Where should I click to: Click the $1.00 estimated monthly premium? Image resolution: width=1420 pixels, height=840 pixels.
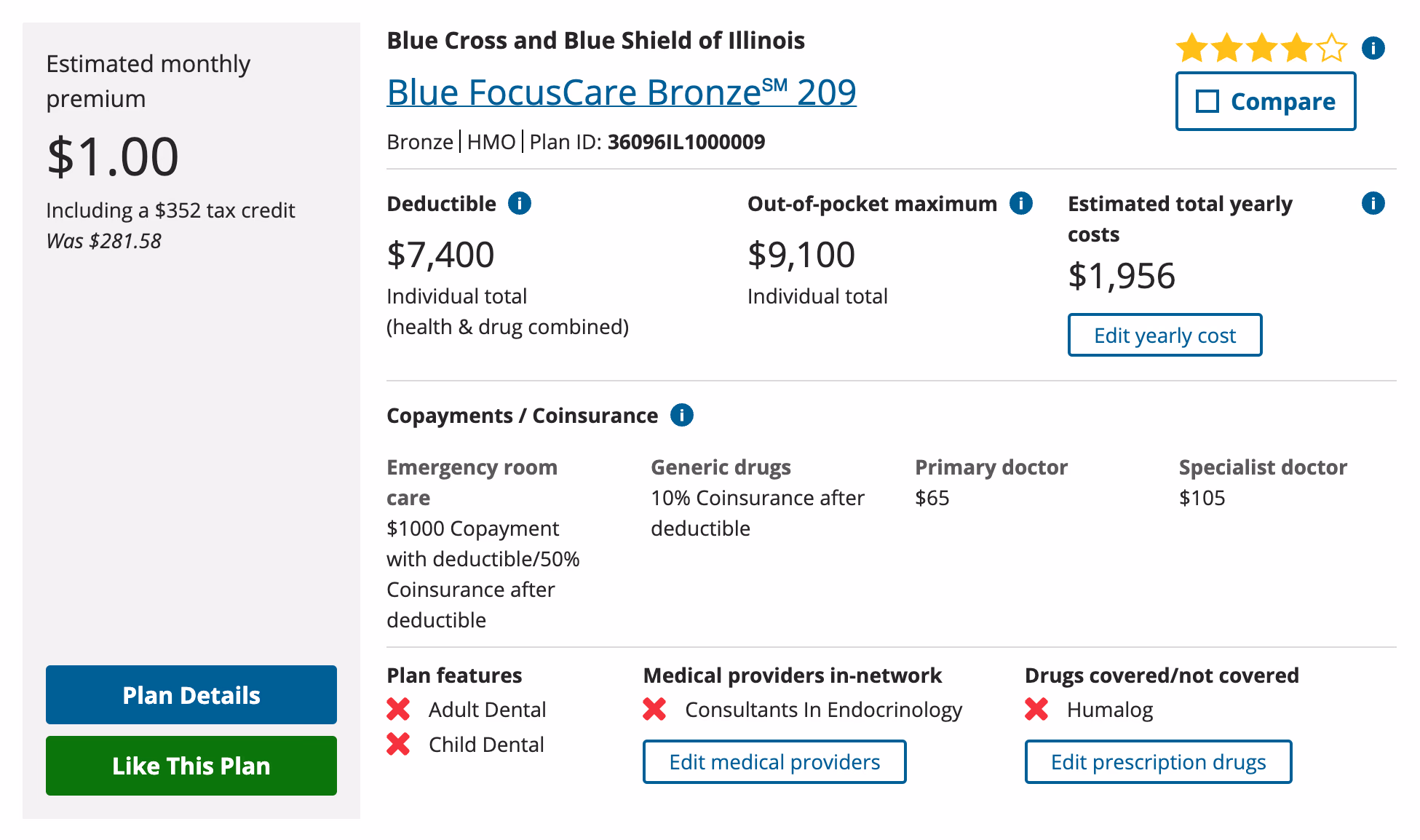tap(111, 155)
